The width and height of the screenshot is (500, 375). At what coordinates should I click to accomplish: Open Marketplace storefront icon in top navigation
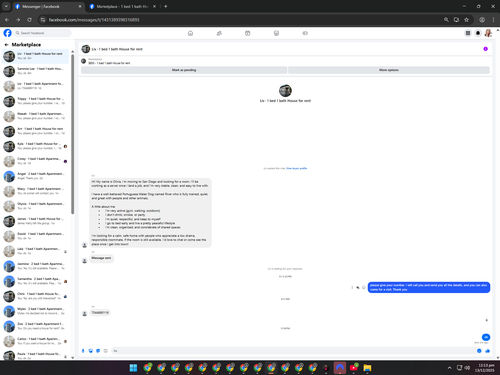[276, 33]
